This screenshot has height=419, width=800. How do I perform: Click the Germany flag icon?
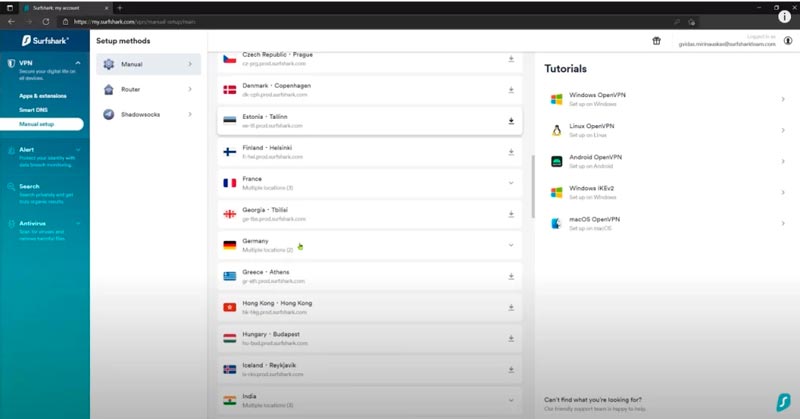[x=230, y=245]
